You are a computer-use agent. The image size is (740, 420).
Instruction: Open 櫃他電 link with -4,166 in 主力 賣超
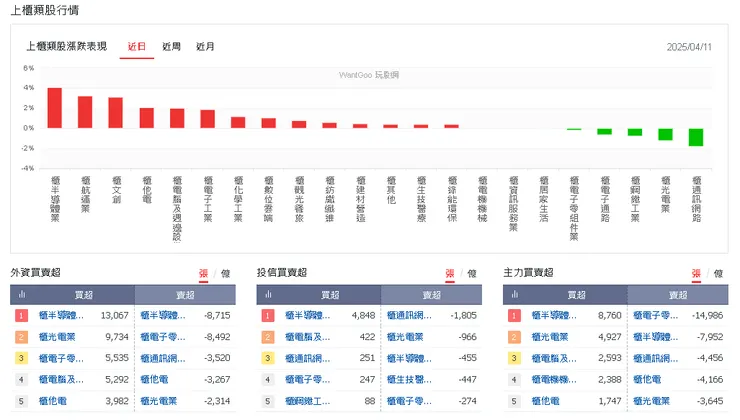click(x=647, y=379)
